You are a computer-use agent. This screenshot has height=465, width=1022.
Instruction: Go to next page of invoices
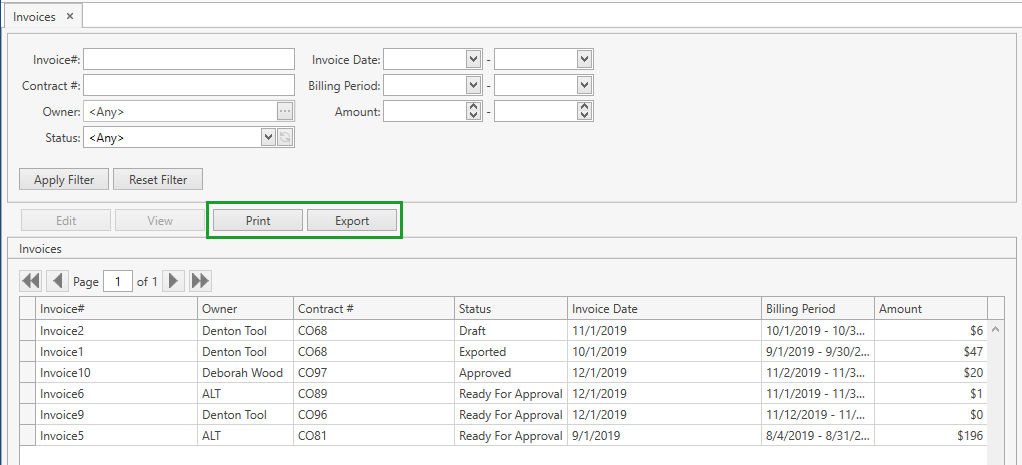pyautogui.click(x=174, y=281)
